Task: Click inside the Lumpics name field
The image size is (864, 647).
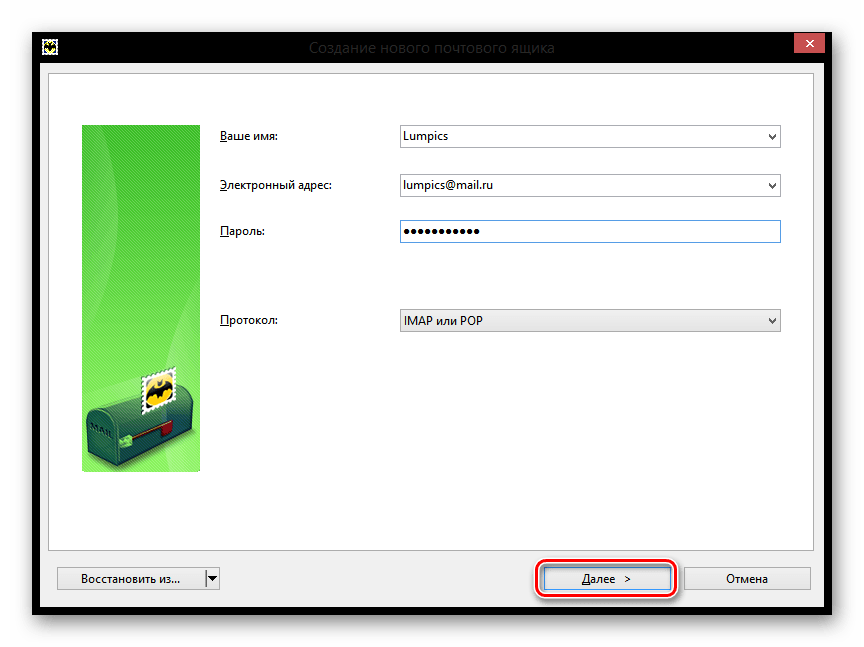Action: click(x=580, y=136)
